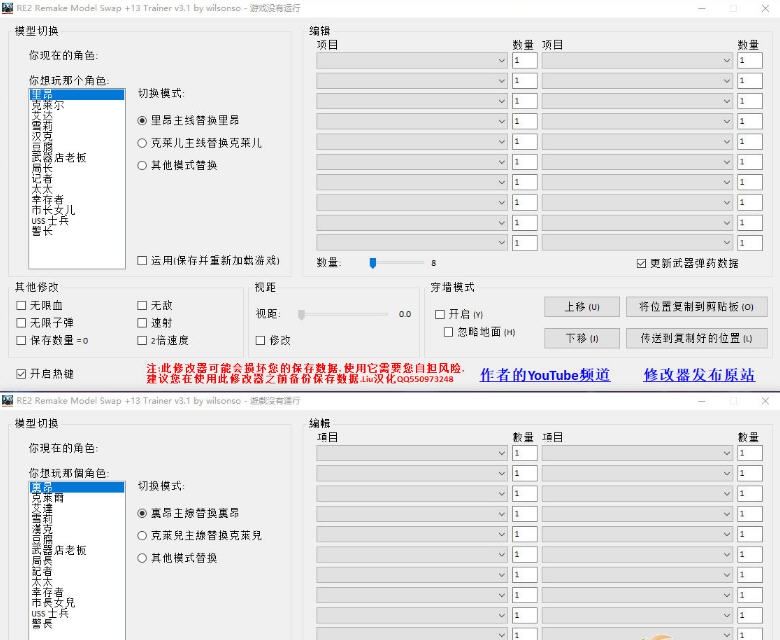
Task: Open second-row left 项目 dropdown, Simplified Chinese window
Action: [411, 81]
